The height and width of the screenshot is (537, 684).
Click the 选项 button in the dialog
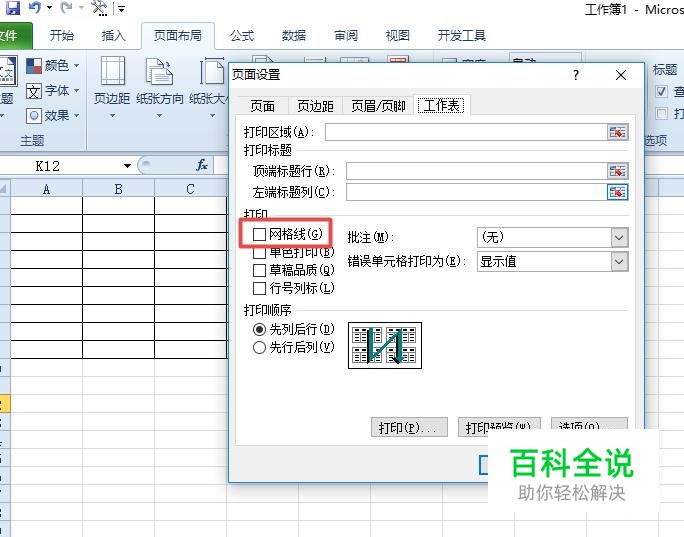589,424
